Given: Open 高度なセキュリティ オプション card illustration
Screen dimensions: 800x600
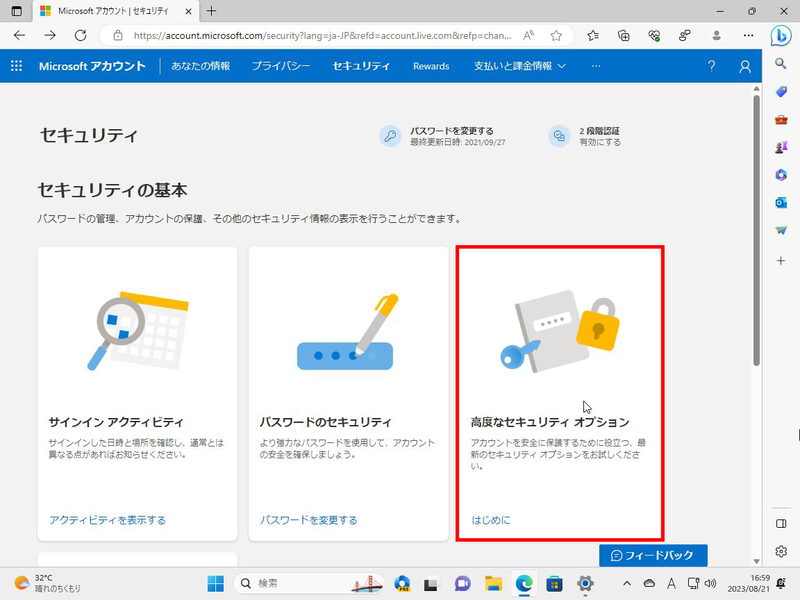Looking at the screenshot, I should point(560,332).
